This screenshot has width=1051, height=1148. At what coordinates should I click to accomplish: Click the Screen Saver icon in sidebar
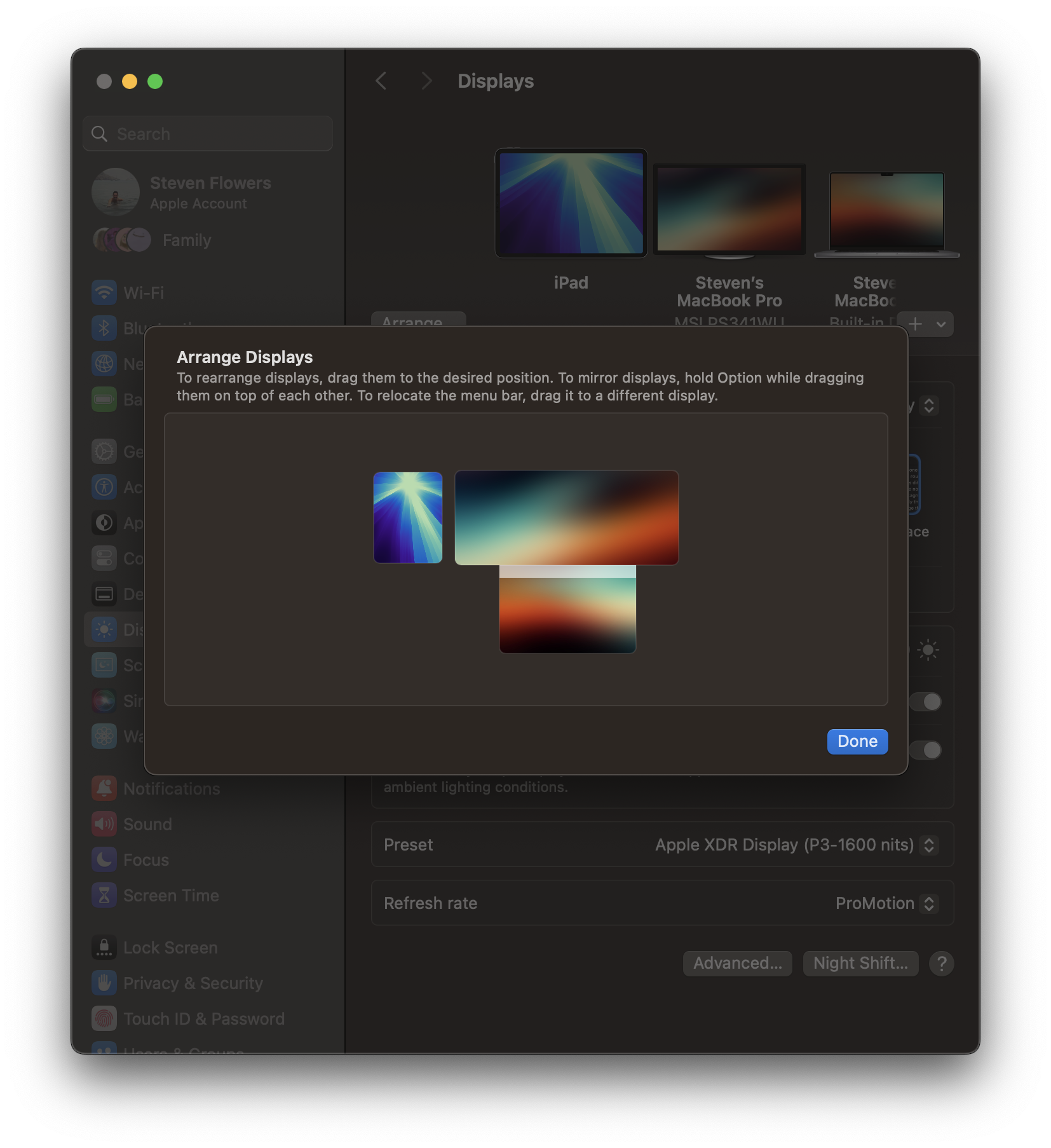104,665
